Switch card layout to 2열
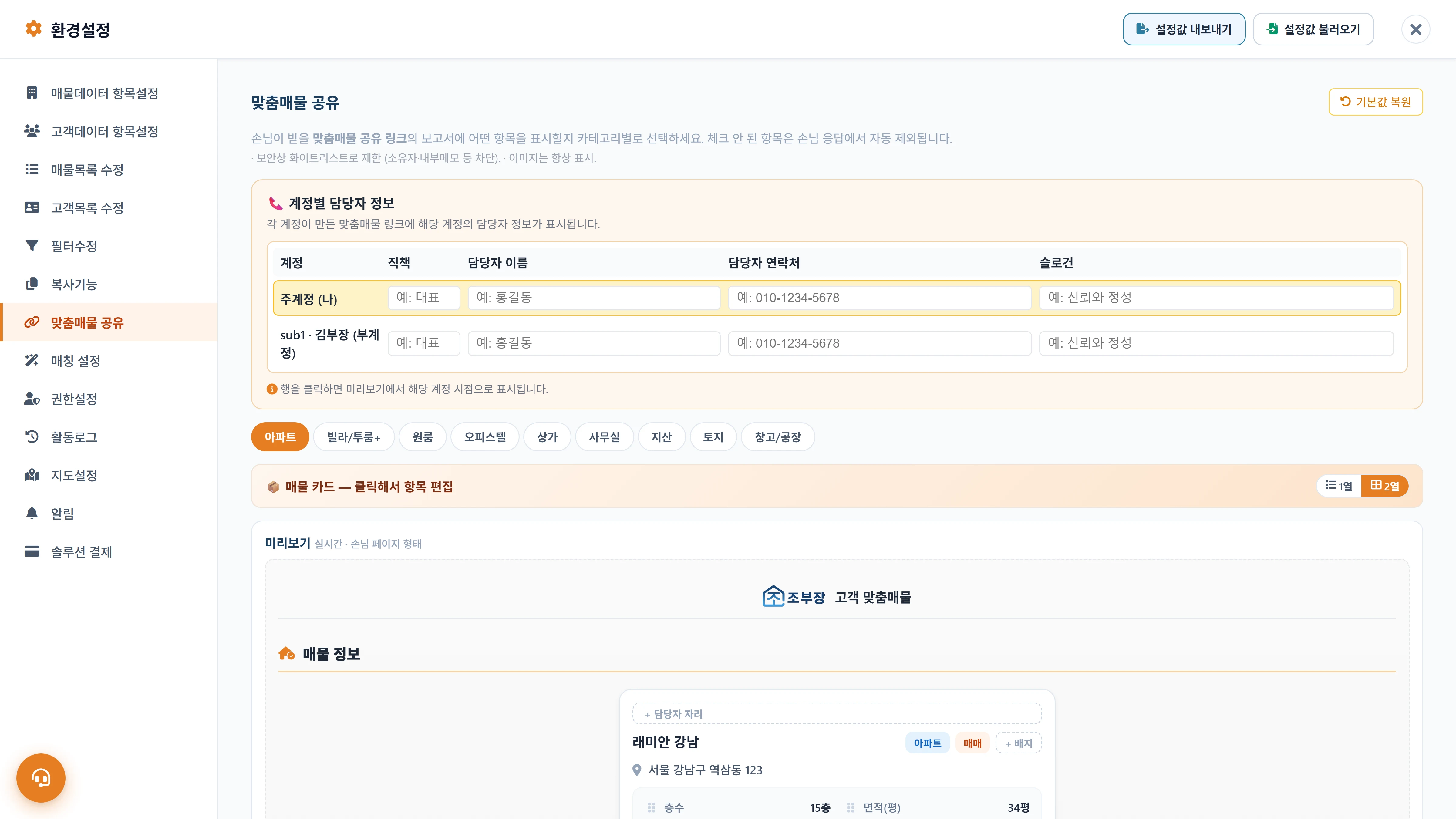Screen dimensions: 1456x819 [x=1385, y=486]
